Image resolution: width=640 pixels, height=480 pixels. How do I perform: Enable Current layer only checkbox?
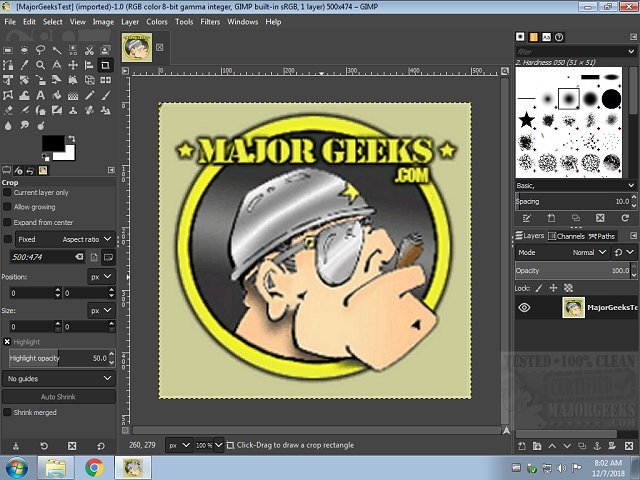tap(8, 192)
